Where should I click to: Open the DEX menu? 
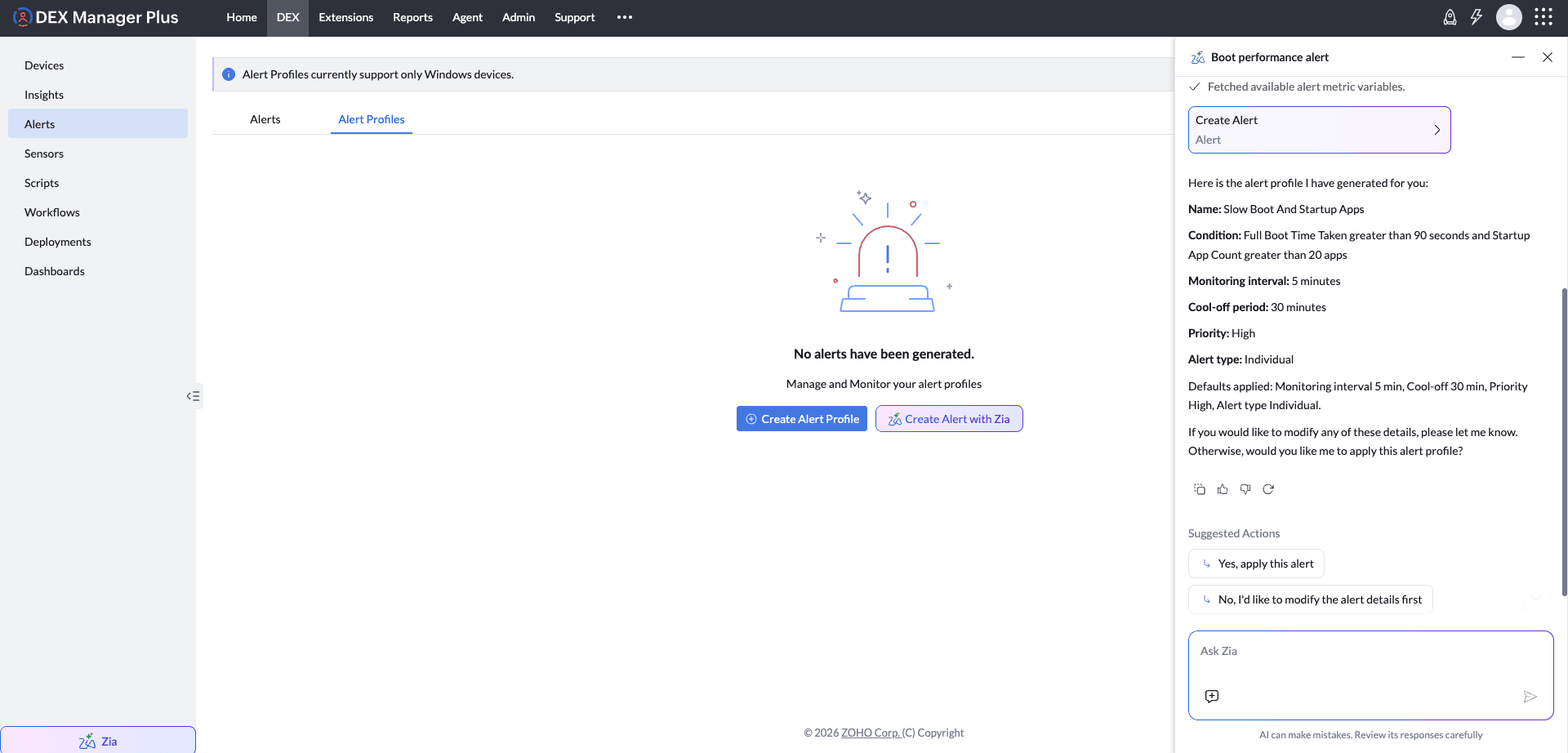coord(287,17)
